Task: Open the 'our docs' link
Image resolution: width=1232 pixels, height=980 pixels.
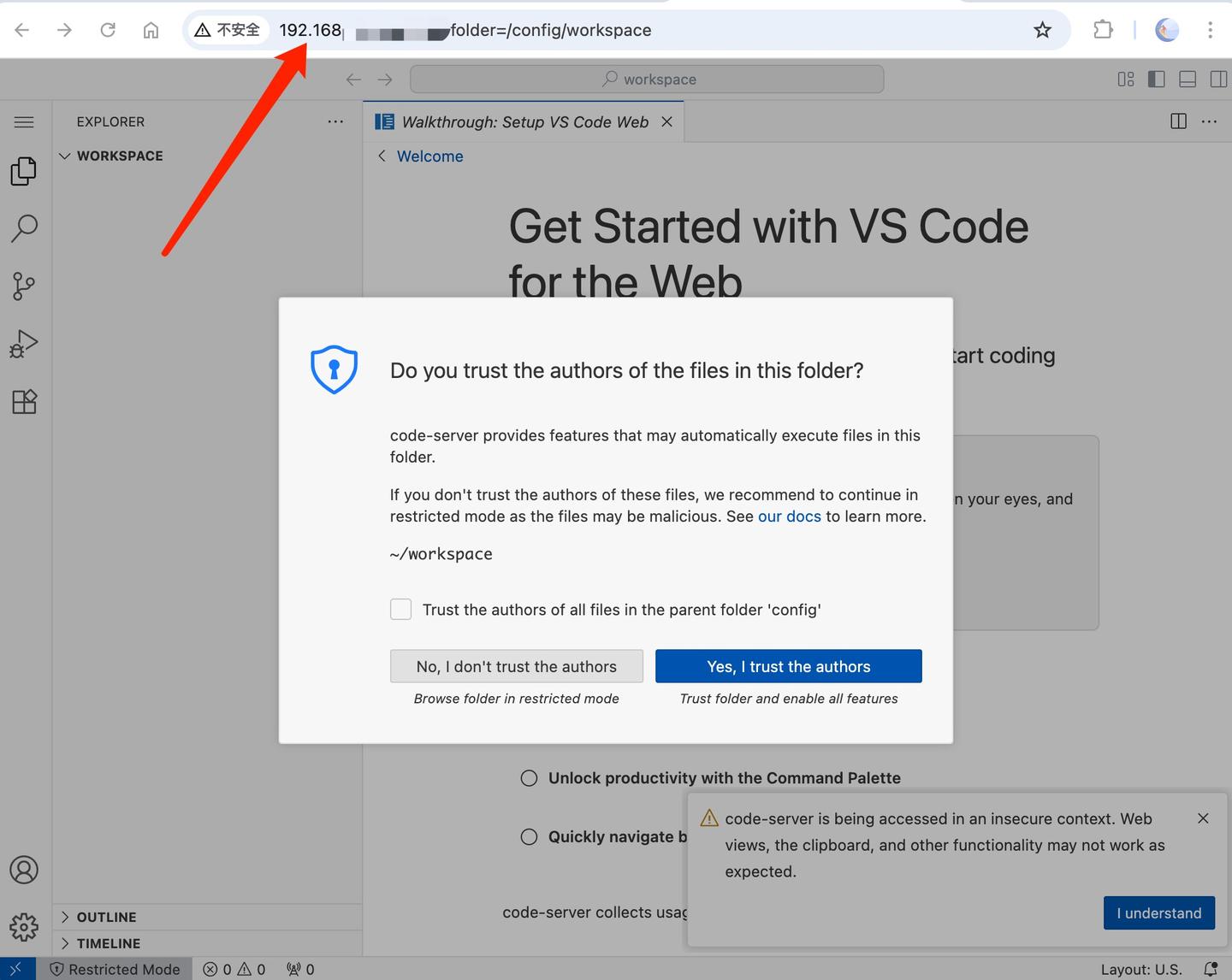Action: tap(790, 517)
